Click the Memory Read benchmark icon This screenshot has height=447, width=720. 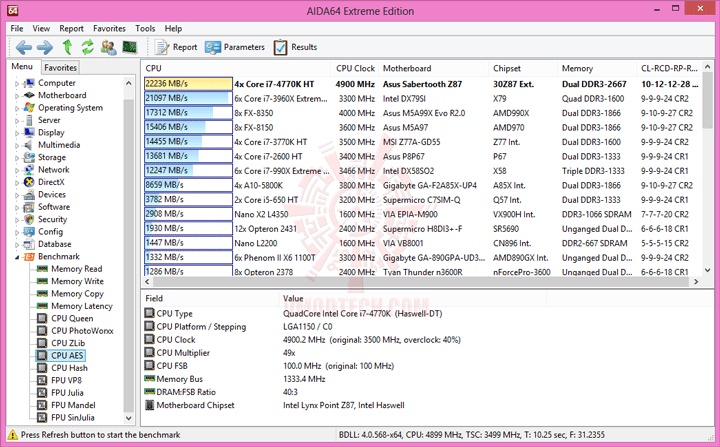click(42, 269)
